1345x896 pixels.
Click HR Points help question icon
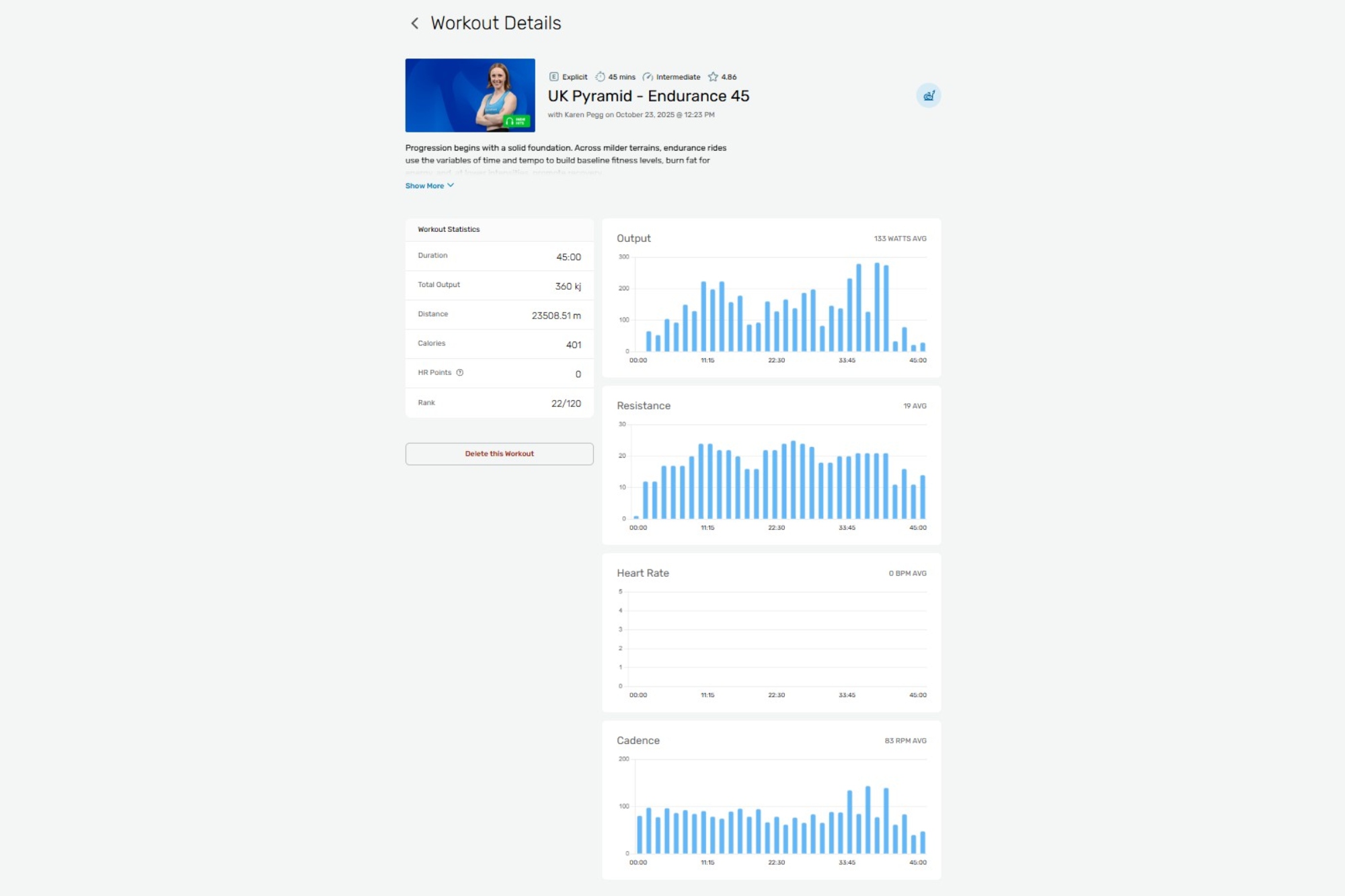point(460,372)
